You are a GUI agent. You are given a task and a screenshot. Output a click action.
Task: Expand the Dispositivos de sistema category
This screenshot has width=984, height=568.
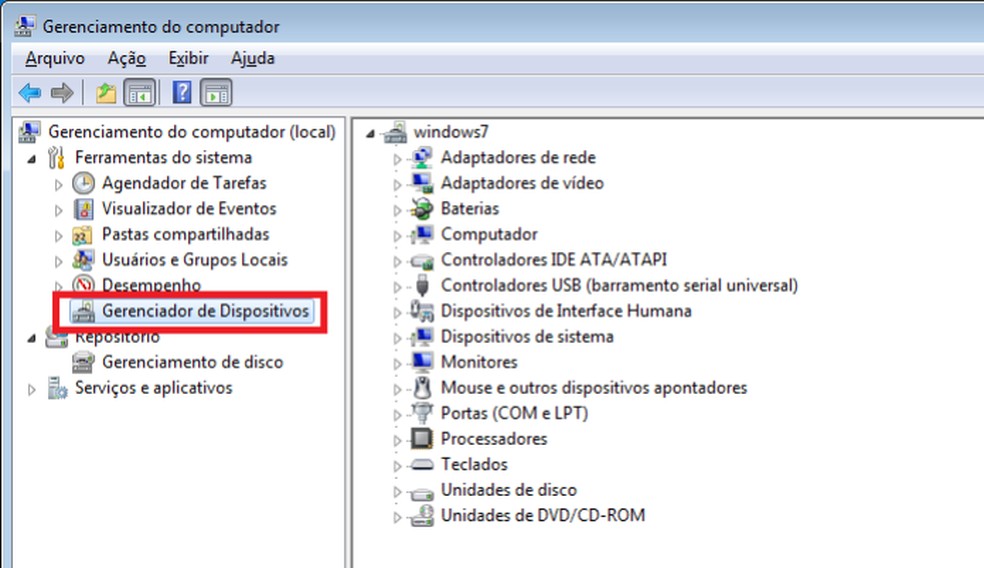pos(397,338)
